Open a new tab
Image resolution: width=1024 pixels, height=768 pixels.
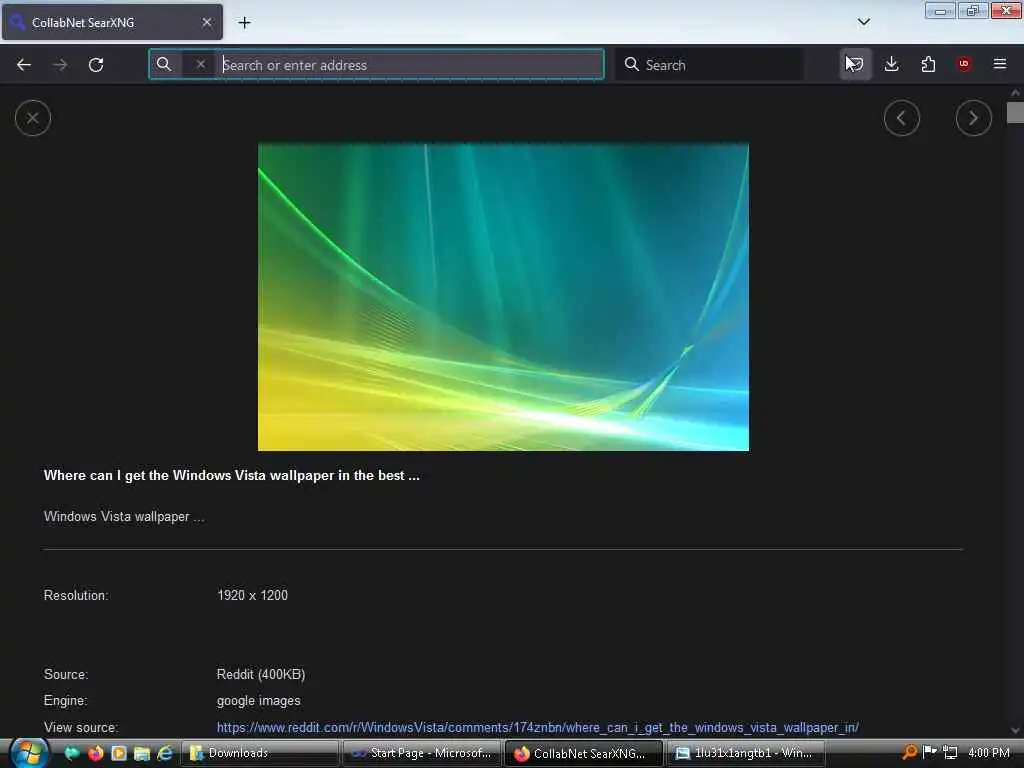click(x=244, y=23)
